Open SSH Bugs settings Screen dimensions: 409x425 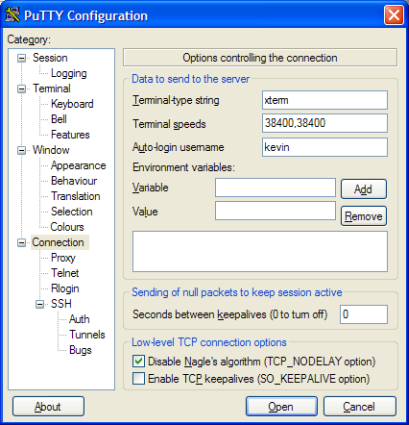[80, 350]
